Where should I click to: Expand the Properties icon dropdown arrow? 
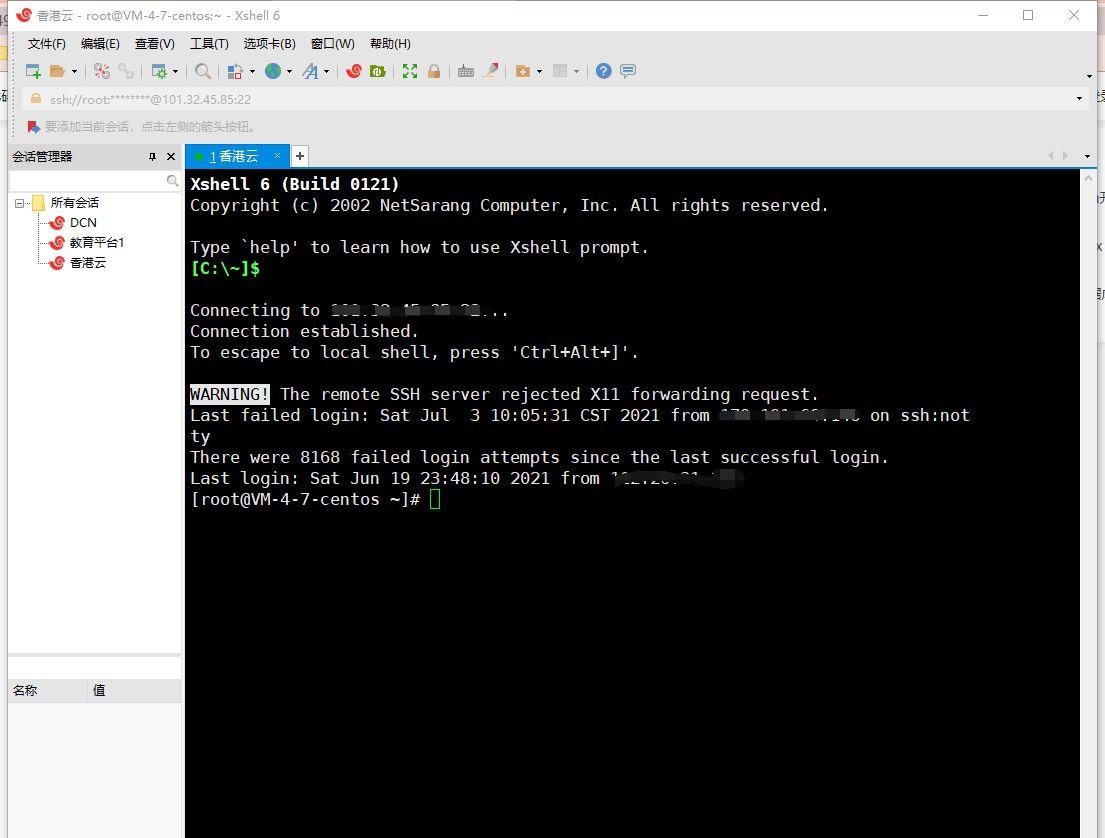[175, 71]
